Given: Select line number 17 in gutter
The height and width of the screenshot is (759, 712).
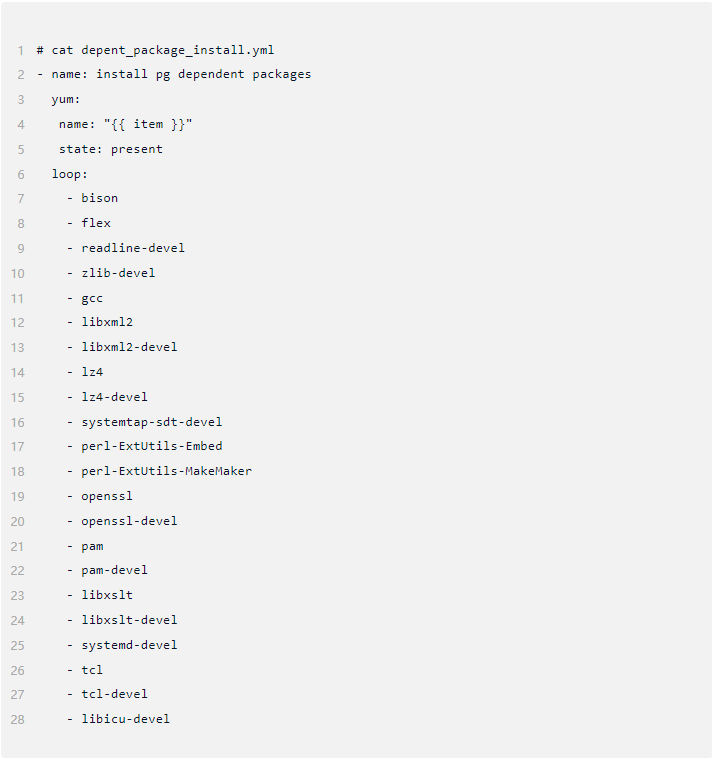Looking at the screenshot, I should 17,446.
